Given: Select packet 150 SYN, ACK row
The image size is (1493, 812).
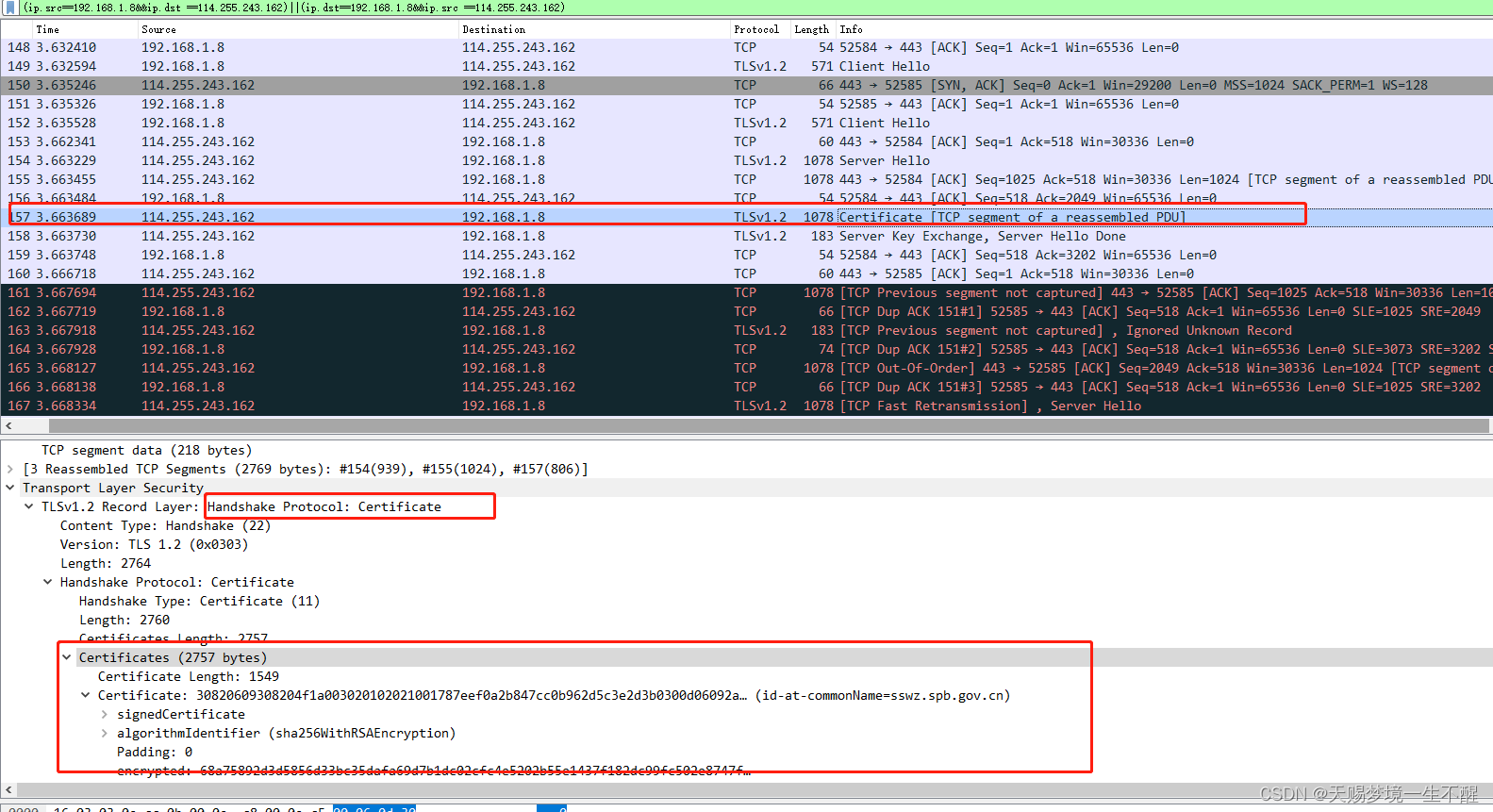Looking at the screenshot, I should (746, 85).
